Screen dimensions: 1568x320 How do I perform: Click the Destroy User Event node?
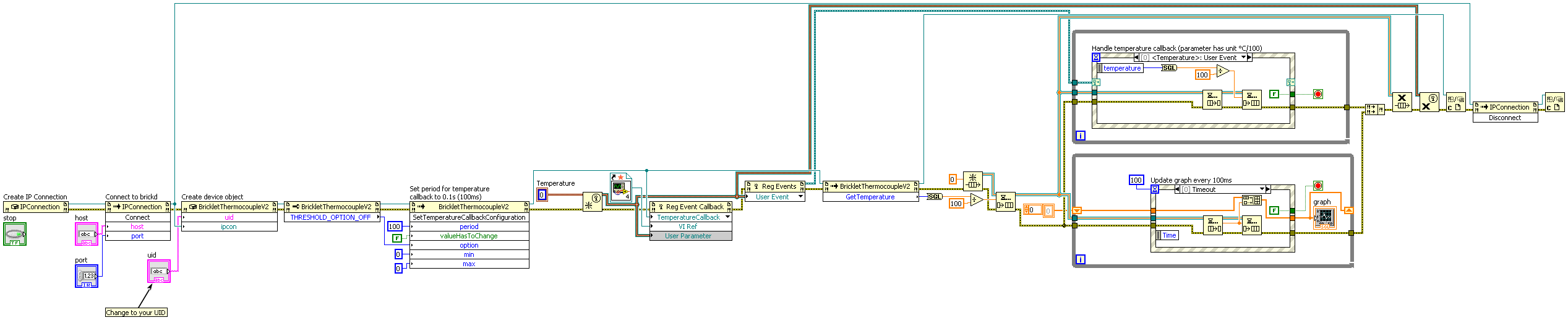pyautogui.click(x=1428, y=102)
